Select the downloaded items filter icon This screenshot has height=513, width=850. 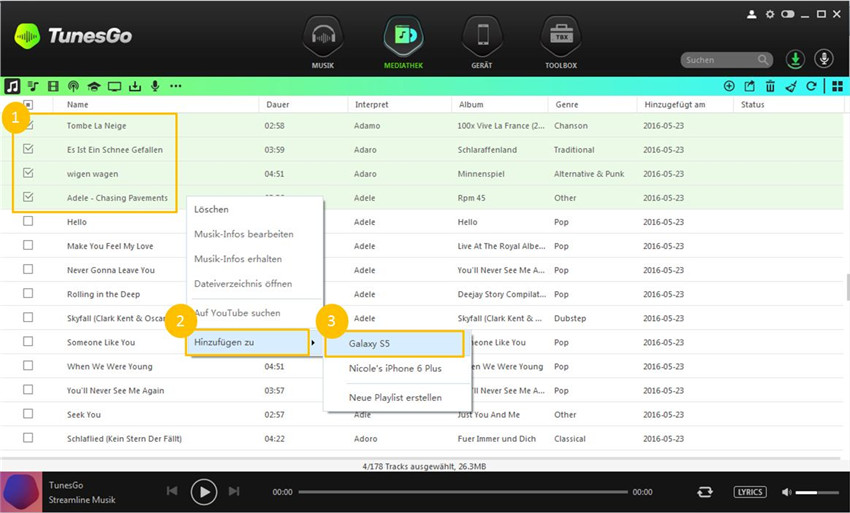point(135,86)
